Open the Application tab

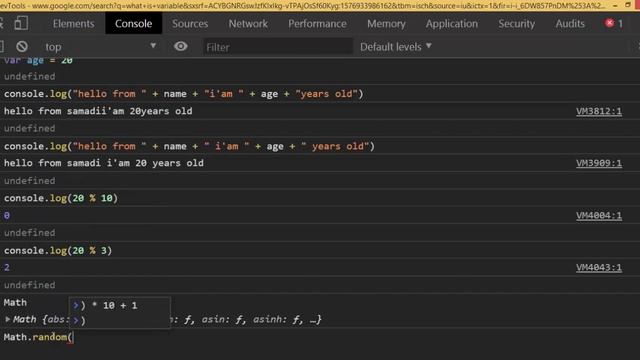coord(451,24)
